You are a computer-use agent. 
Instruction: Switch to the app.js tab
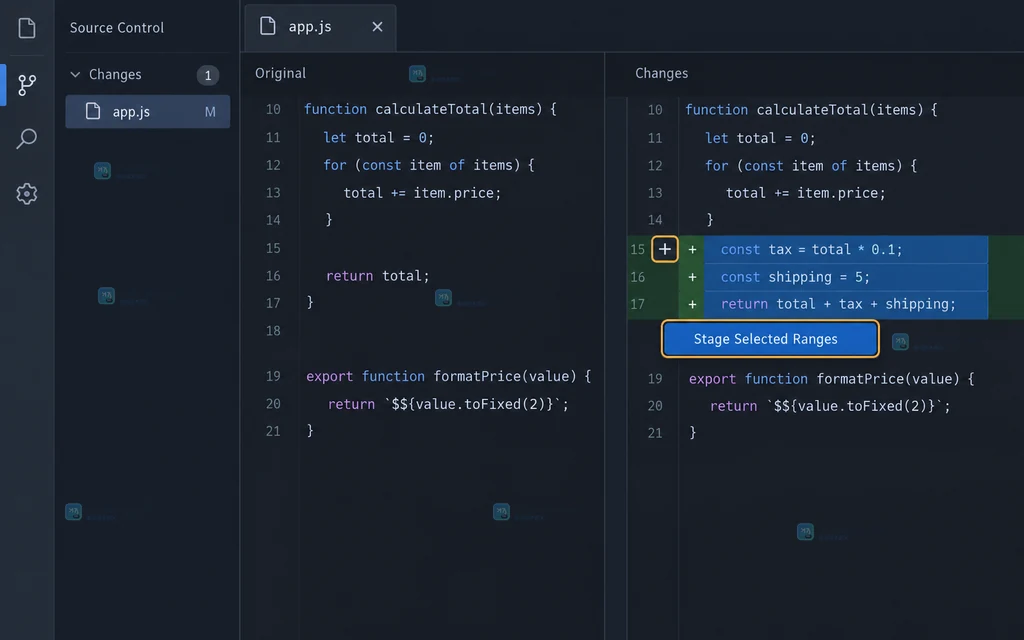(x=320, y=27)
